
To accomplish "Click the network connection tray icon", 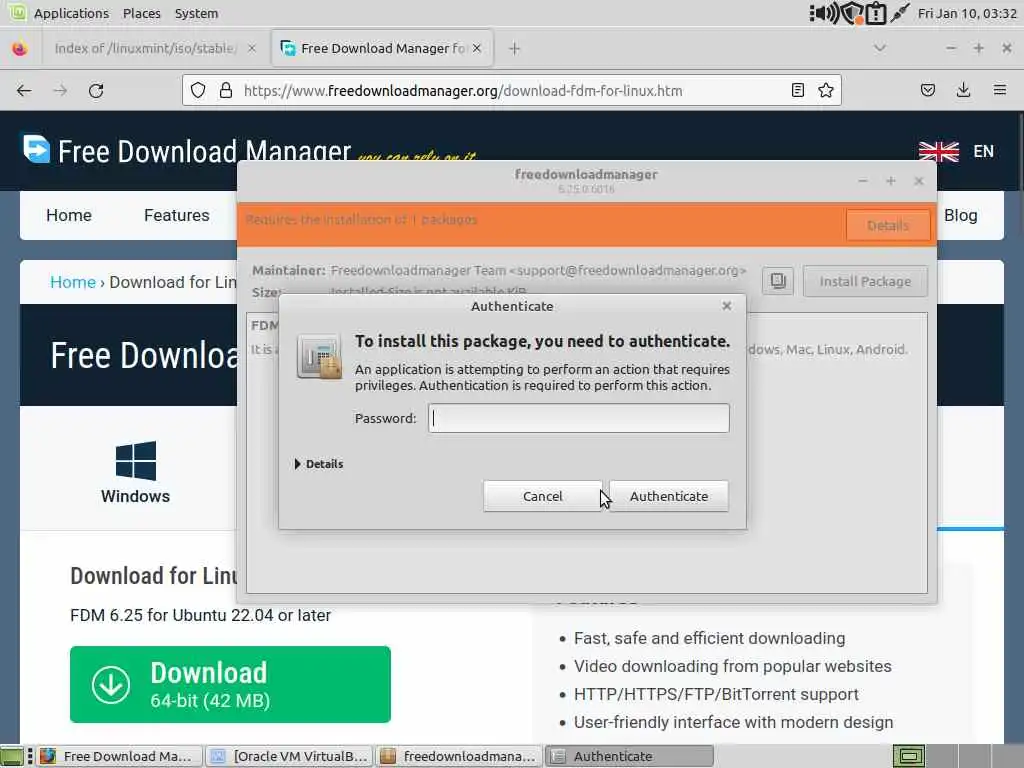I will [x=900, y=13].
